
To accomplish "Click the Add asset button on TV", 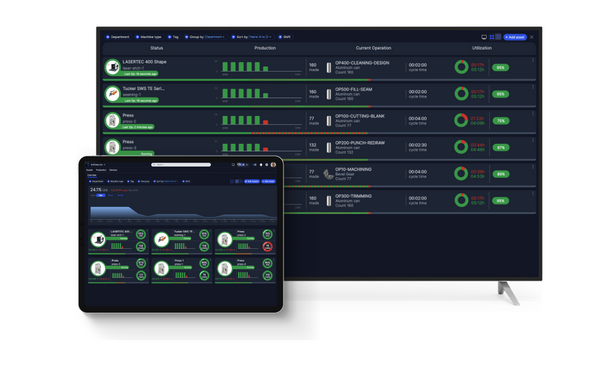I will pos(515,37).
